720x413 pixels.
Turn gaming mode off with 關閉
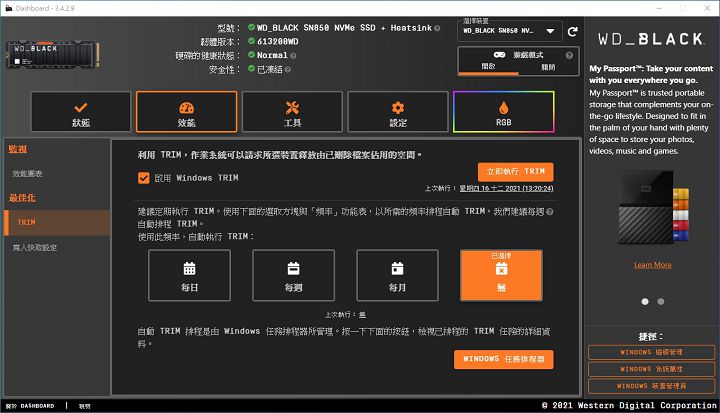coord(547,67)
